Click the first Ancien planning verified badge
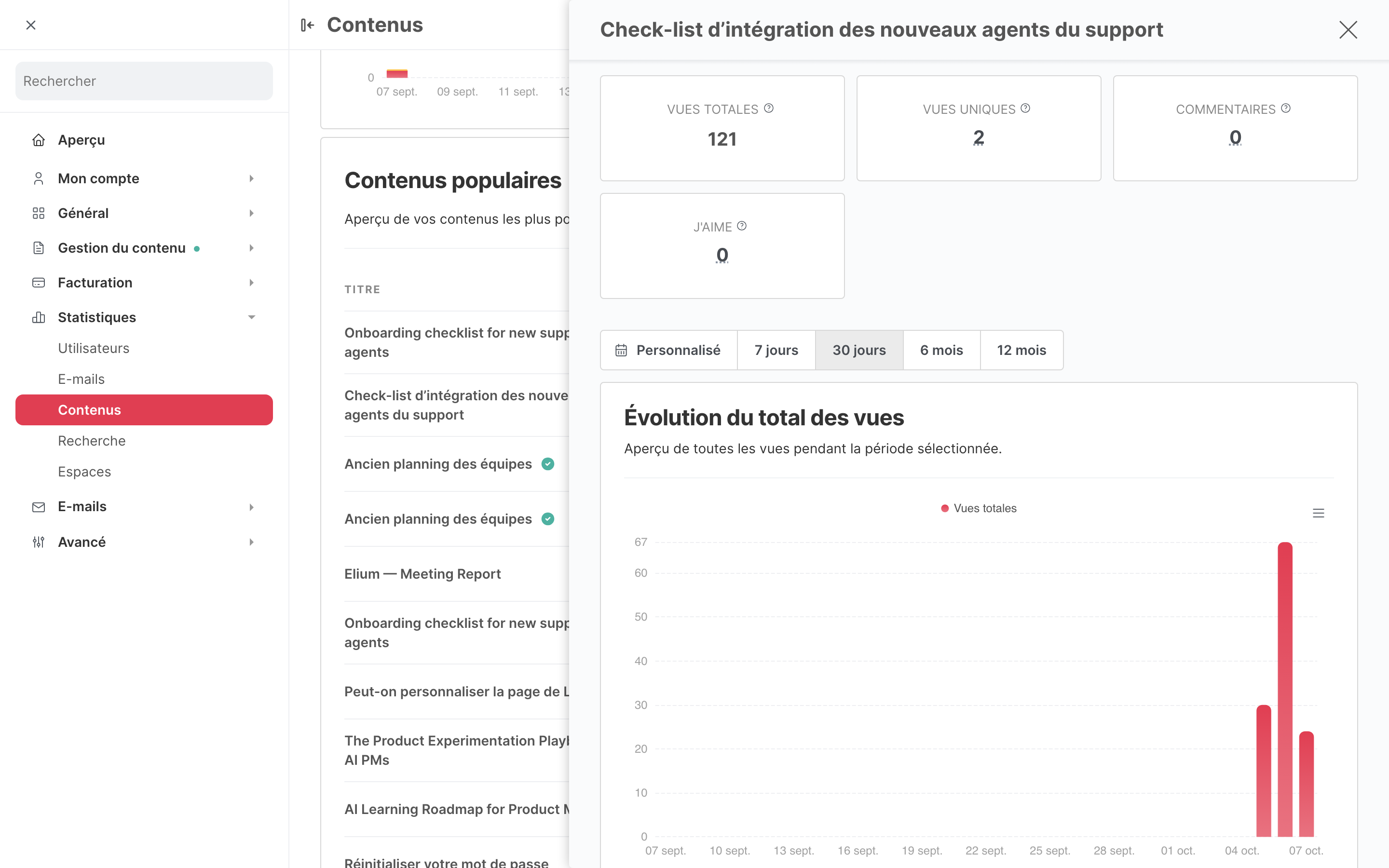 point(548,464)
